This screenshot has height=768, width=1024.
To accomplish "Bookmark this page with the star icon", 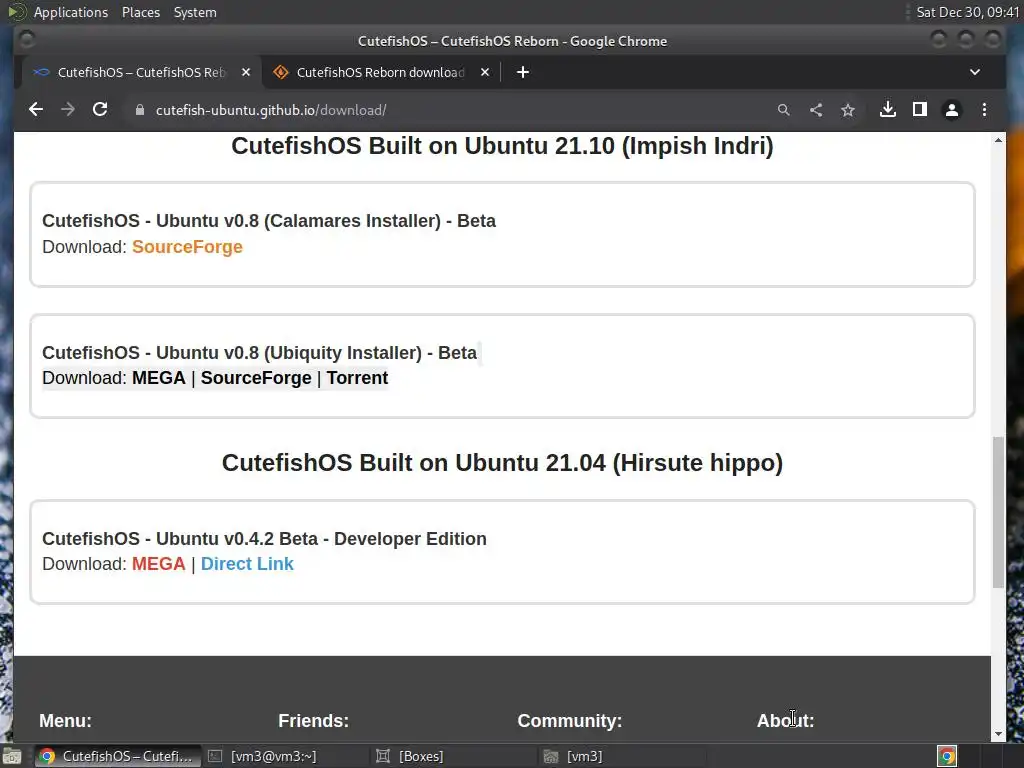I will point(848,110).
